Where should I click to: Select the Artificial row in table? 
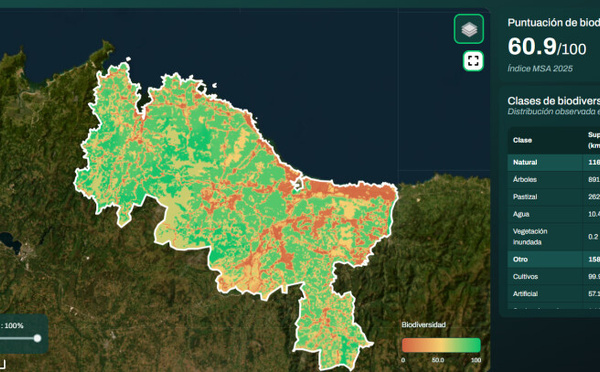[x=554, y=294]
